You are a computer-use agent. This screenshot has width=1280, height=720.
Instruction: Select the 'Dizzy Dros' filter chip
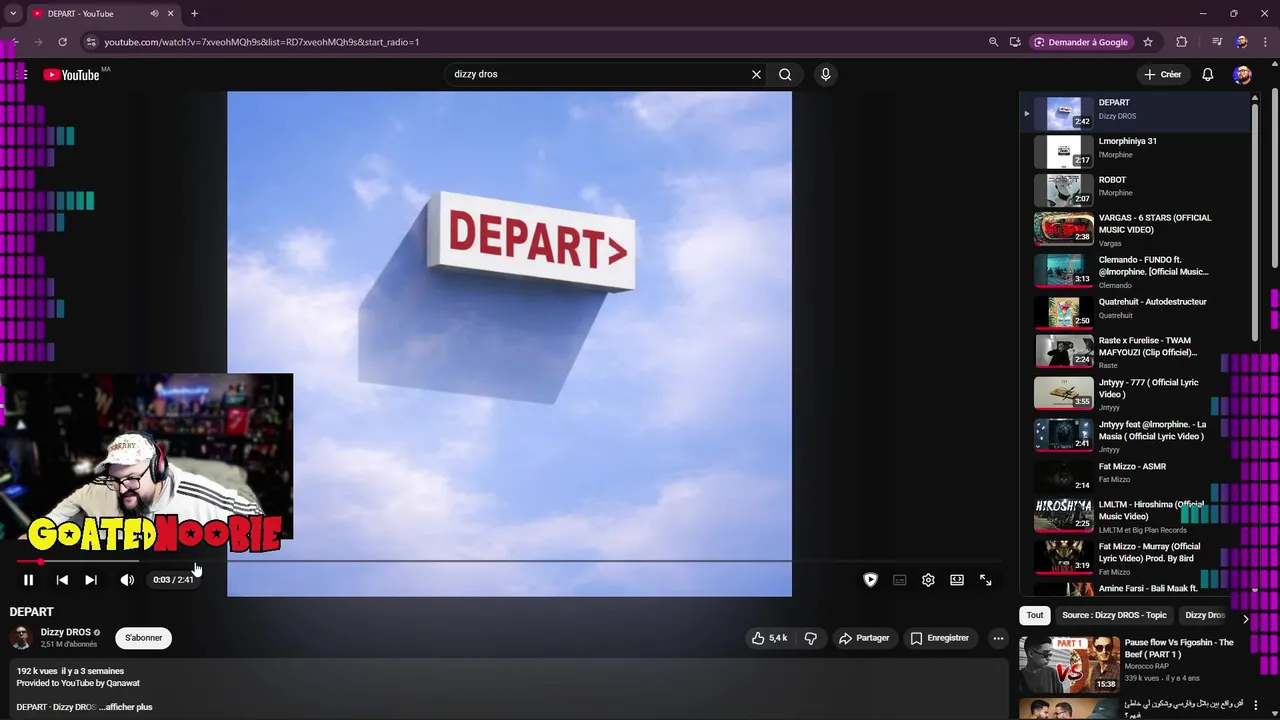click(x=1205, y=615)
